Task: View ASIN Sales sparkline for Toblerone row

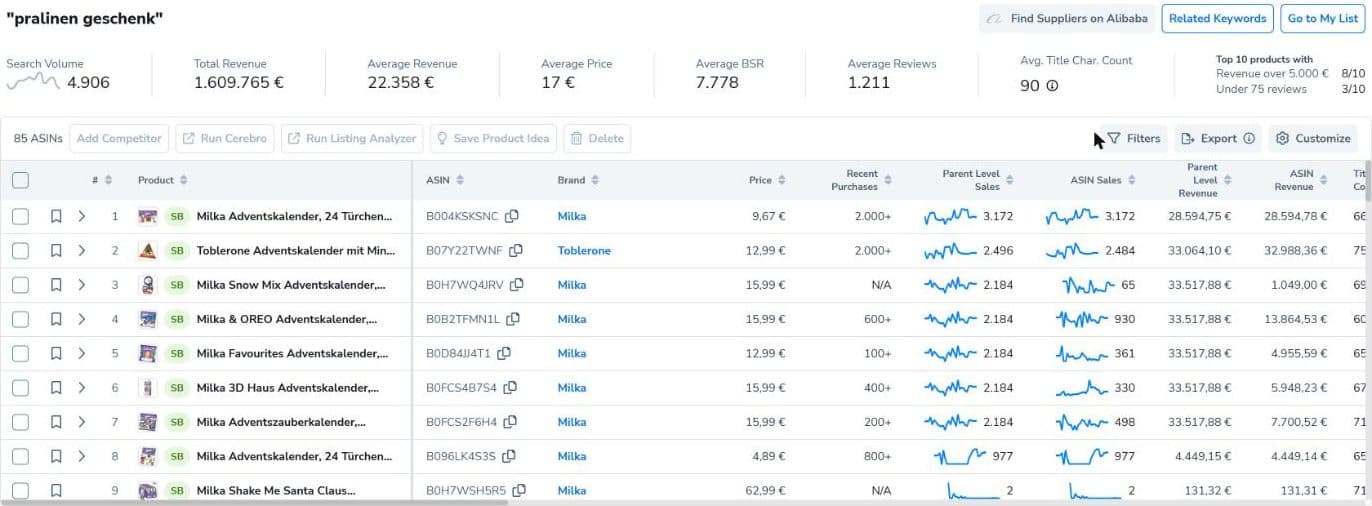Action: [x=1072, y=250]
